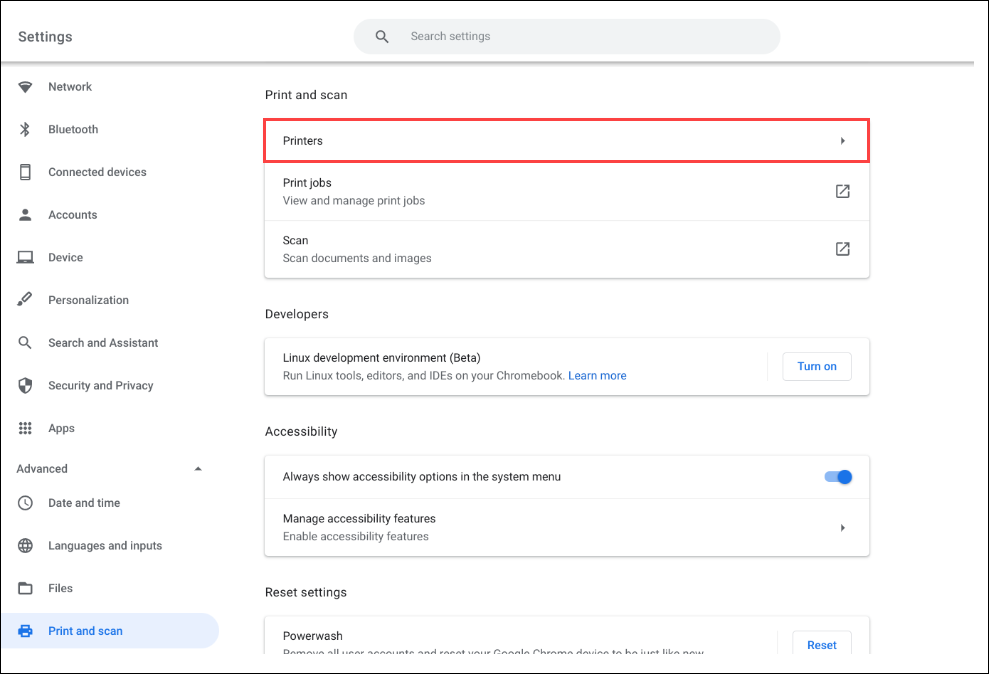The image size is (989, 674).
Task: Expand the Printers row arrow
Action: pos(842,141)
